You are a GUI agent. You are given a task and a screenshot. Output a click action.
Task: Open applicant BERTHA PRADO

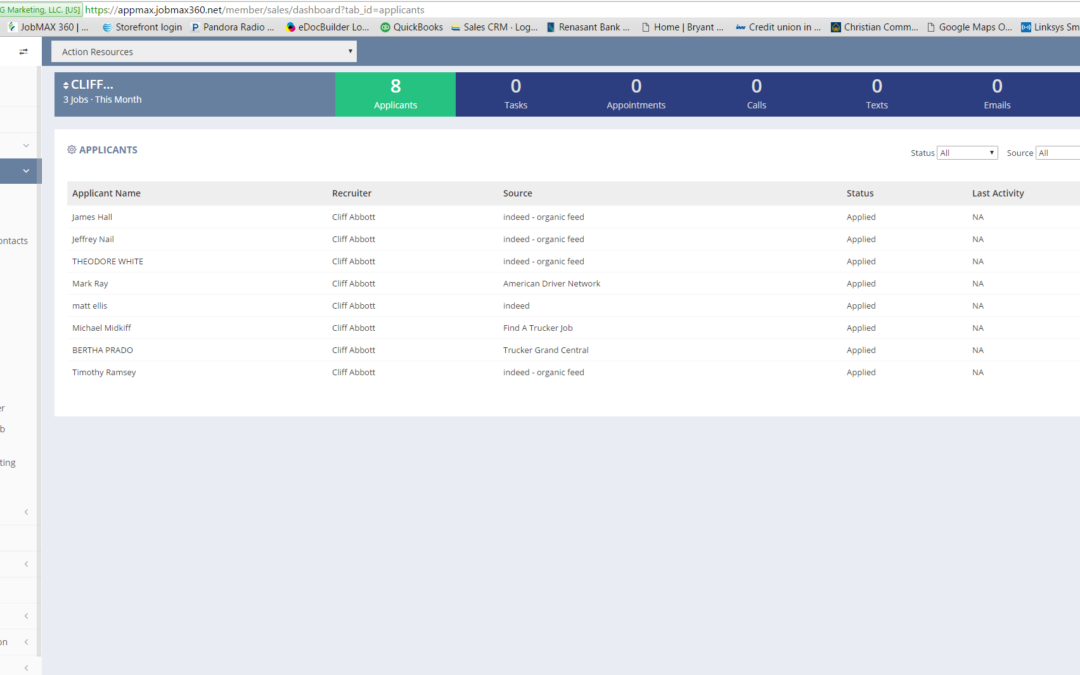[x=102, y=350]
